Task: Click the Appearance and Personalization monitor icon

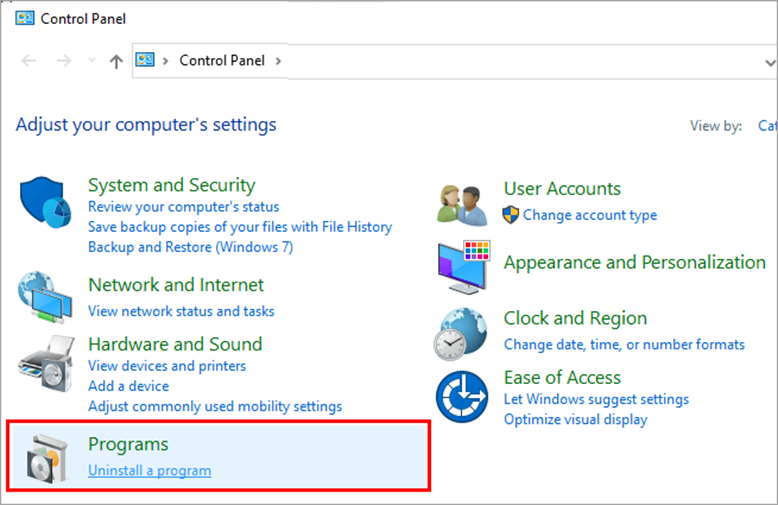Action: pos(463,267)
